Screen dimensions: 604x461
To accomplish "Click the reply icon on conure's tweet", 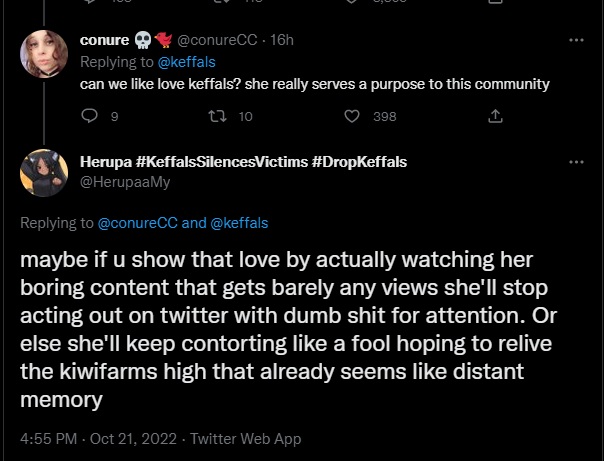I will point(88,117).
